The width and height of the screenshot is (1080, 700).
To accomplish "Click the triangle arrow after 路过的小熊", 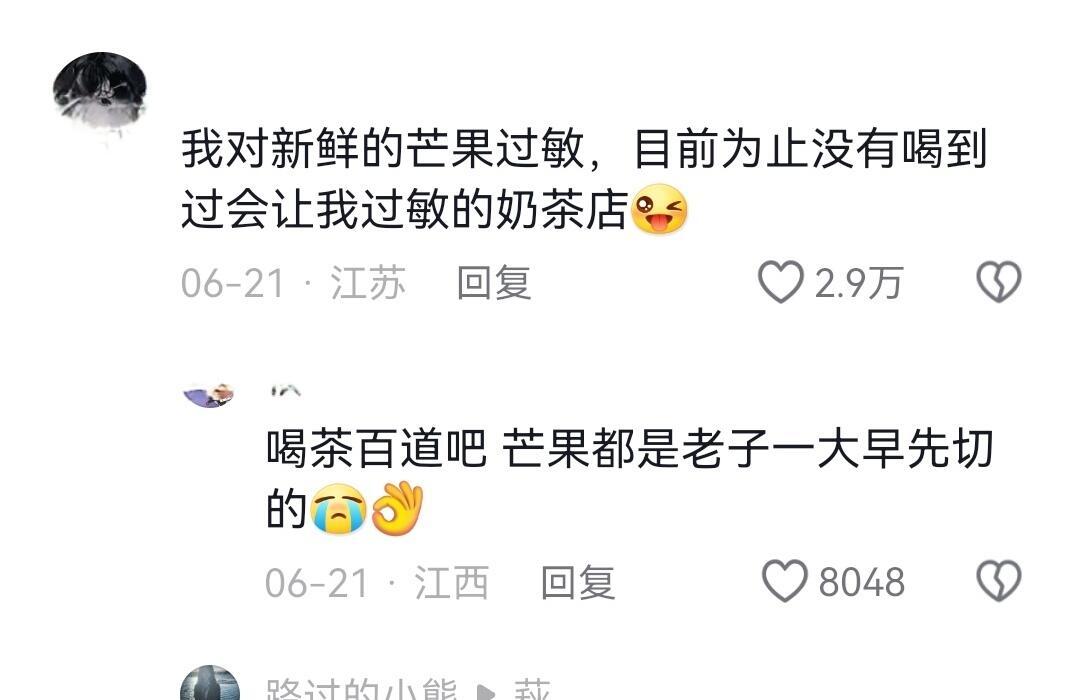I will (x=486, y=692).
